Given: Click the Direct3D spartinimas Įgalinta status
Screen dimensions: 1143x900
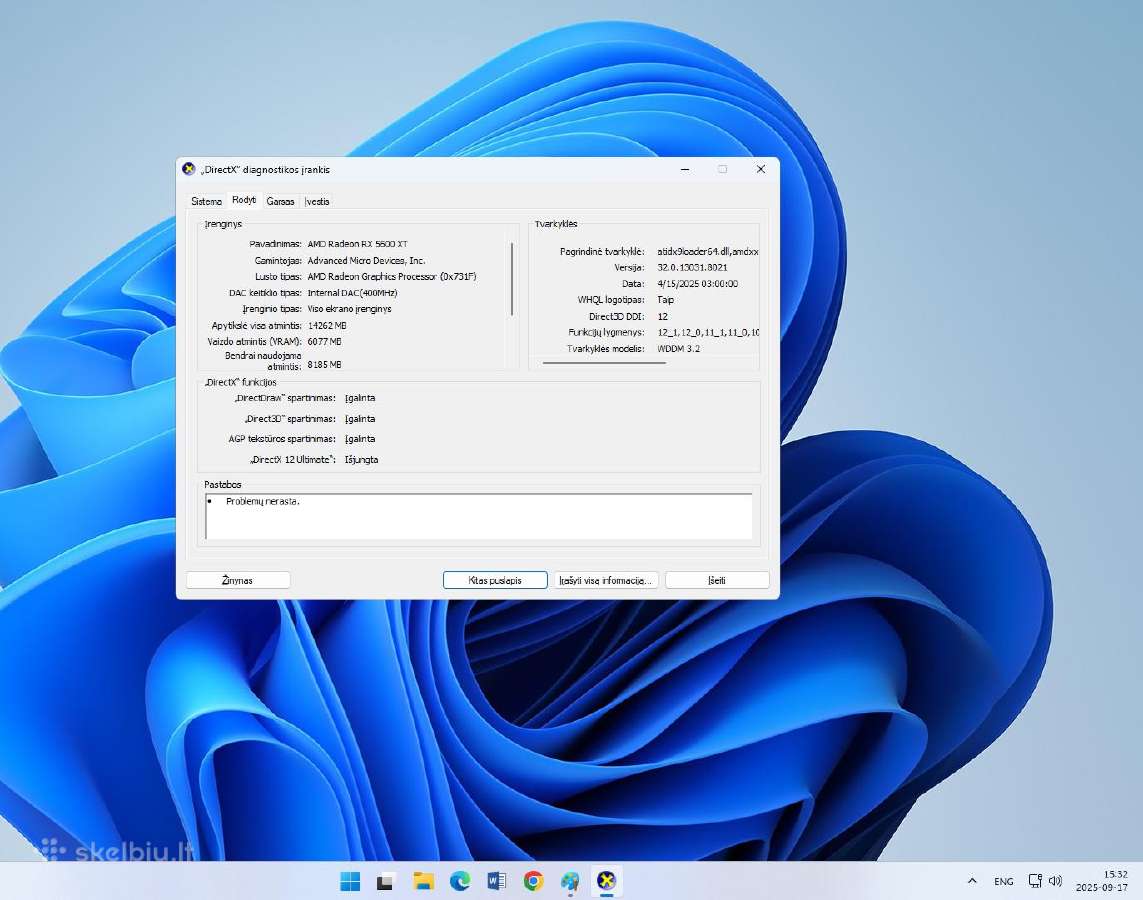Looking at the screenshot, I should point(360,419).
